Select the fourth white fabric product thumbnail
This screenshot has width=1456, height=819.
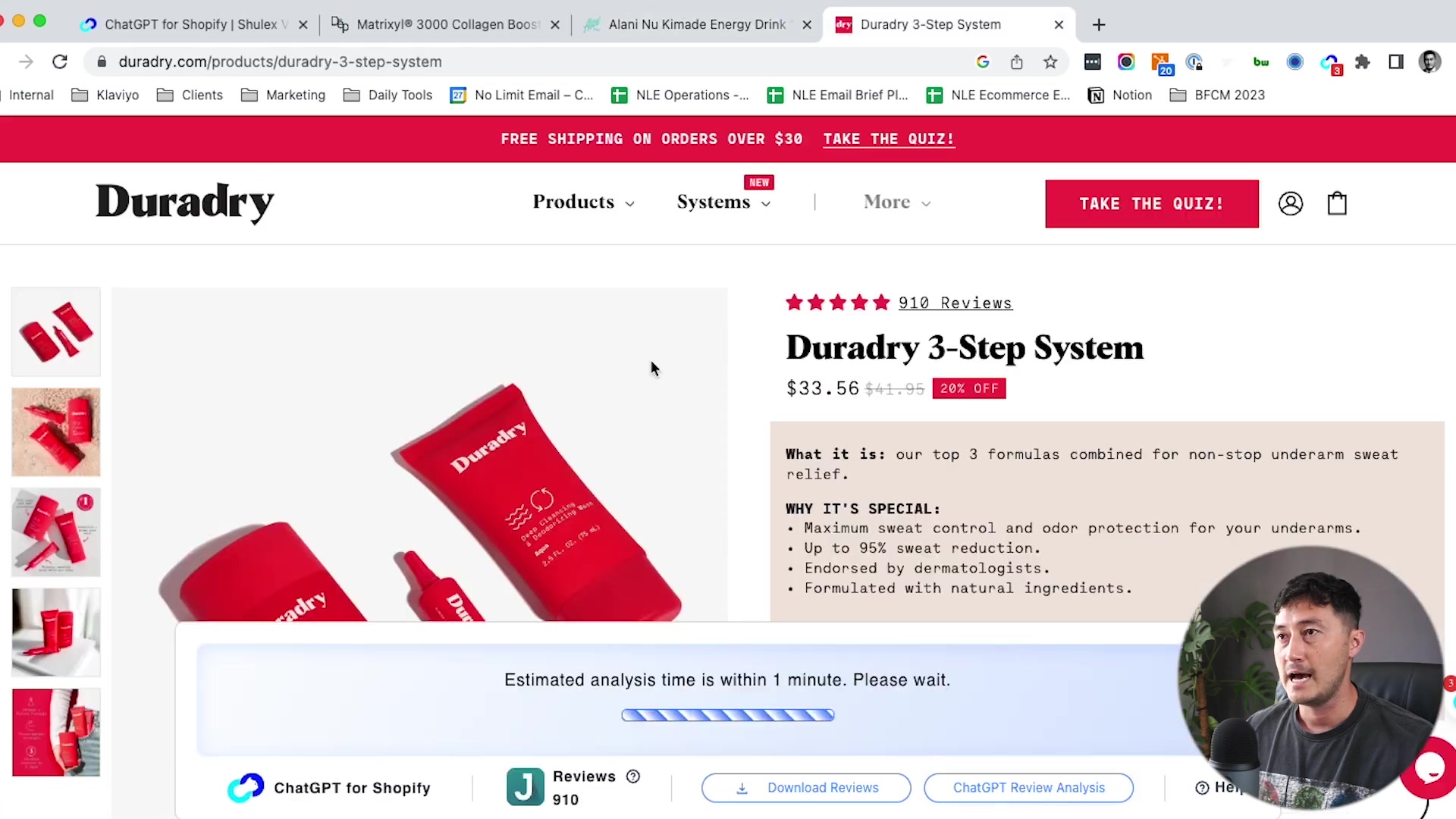(x=55, y=632)
